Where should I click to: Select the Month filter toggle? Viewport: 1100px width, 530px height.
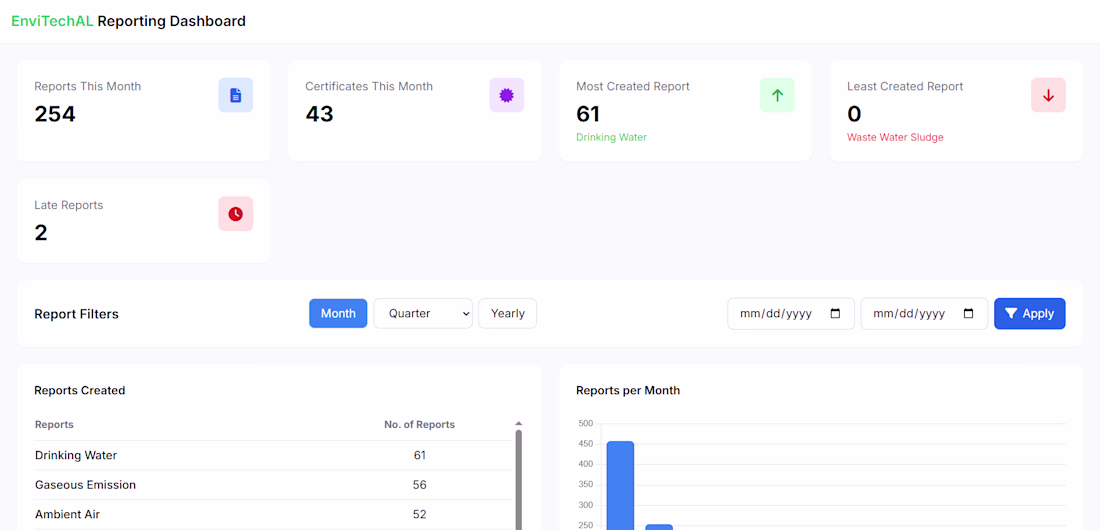338,314
